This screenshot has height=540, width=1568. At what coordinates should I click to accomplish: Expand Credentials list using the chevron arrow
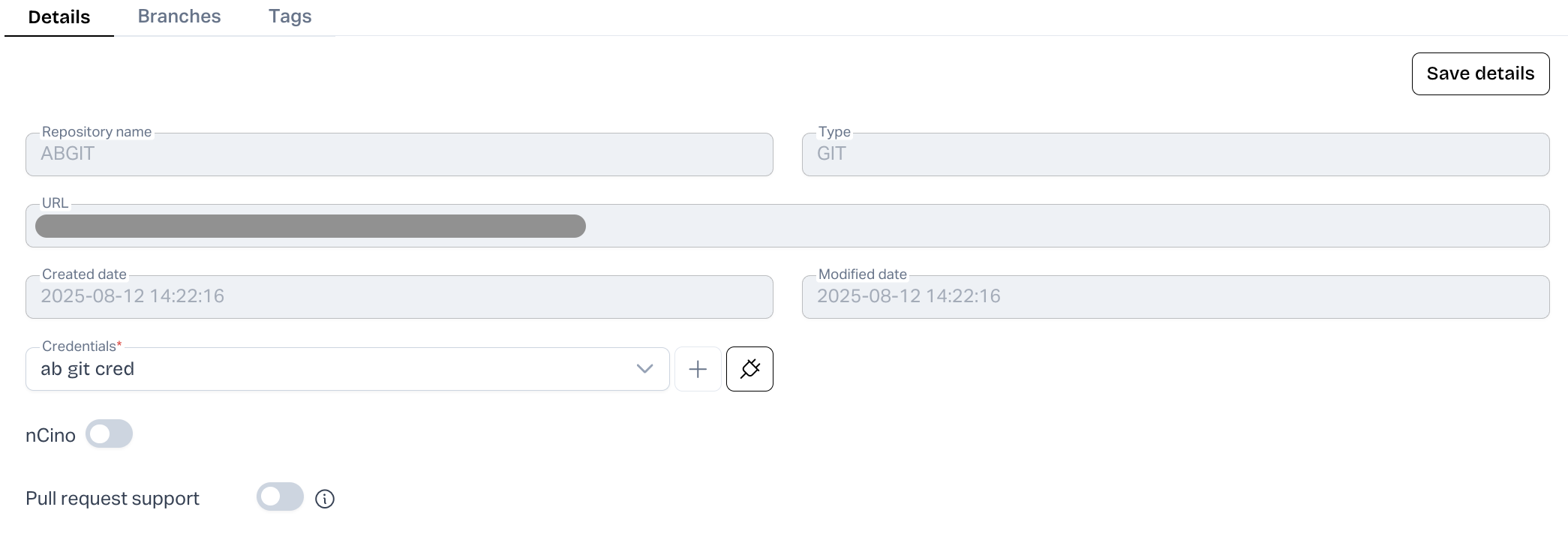click(644, 369)
